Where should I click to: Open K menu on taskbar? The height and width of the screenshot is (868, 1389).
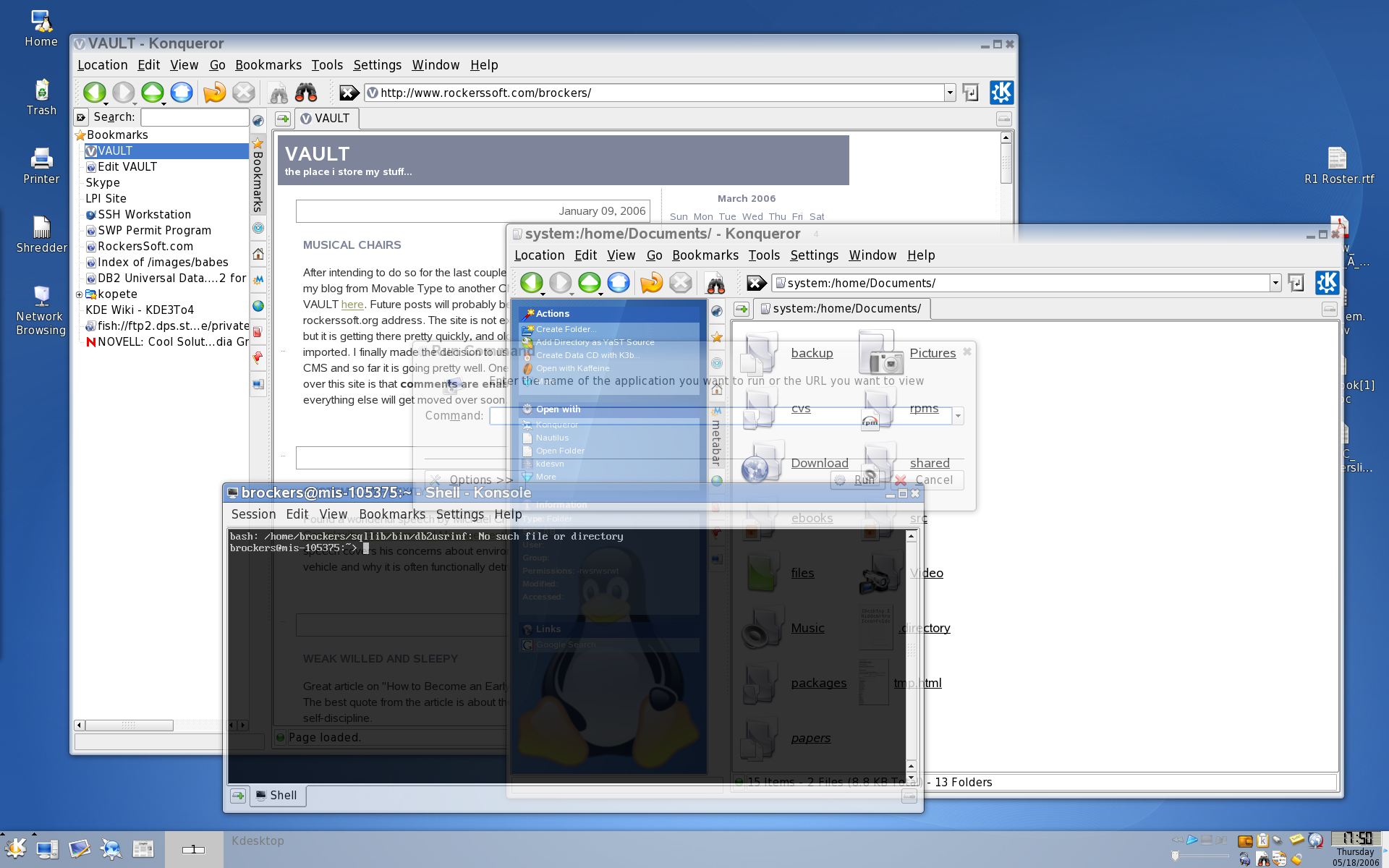tap(16, 848)
